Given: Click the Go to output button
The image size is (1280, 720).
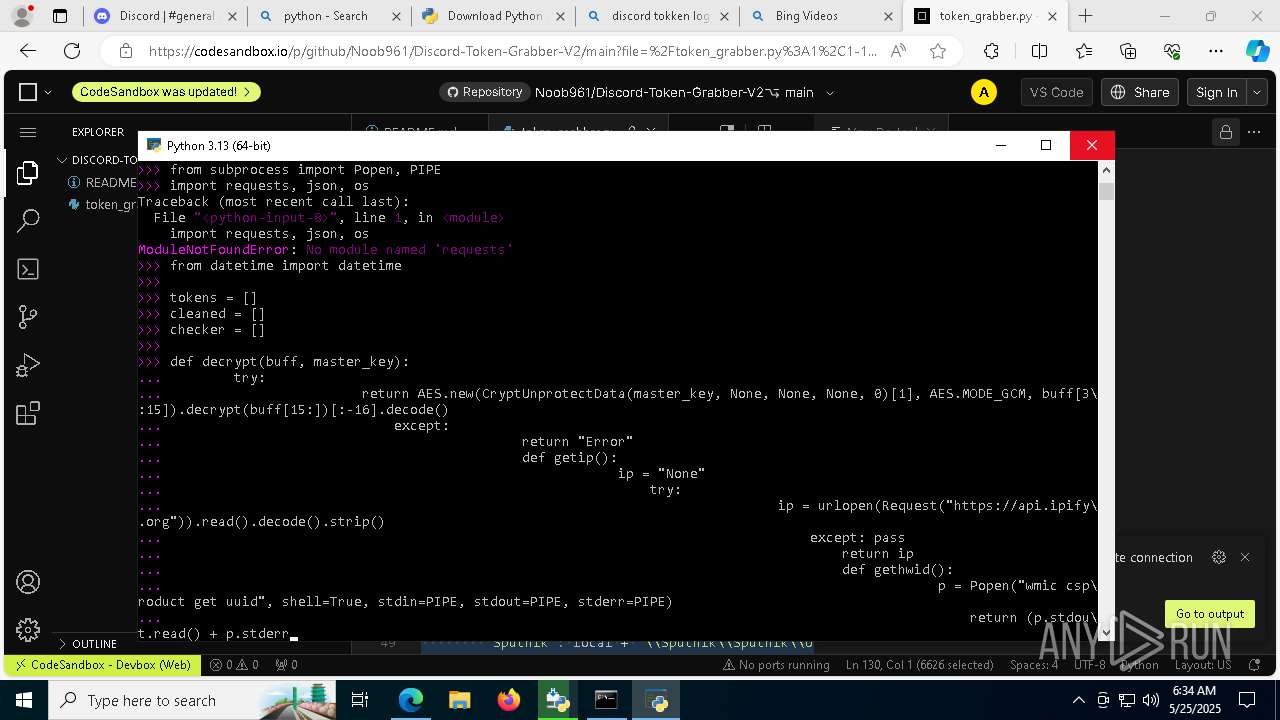Looking at the screenshot, I should (x=1209, y=614).
